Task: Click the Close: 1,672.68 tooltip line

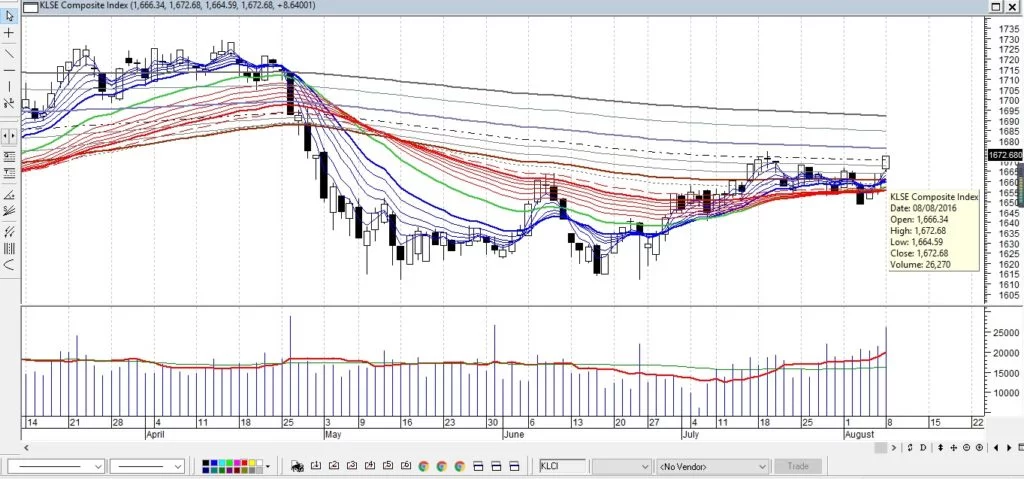Action: pos(919,254)
